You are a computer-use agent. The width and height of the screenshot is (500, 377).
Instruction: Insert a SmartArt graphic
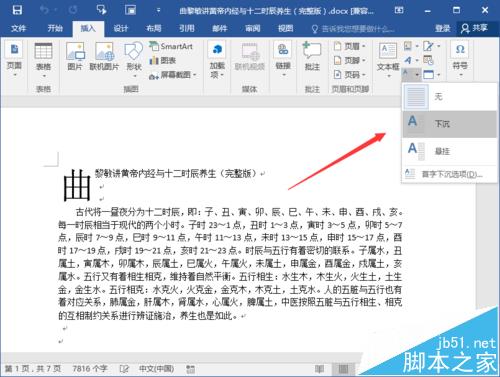click(x=171, y=46)
